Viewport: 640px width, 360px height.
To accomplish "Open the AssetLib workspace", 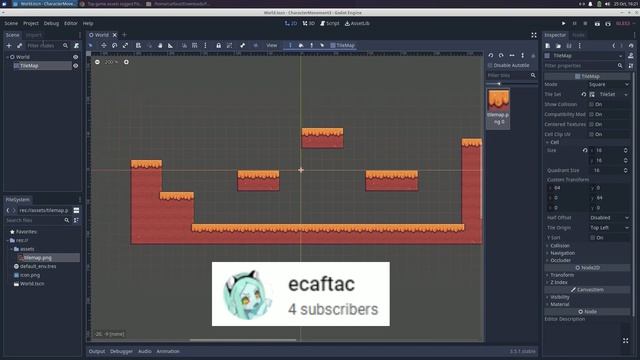I will 357,24.
